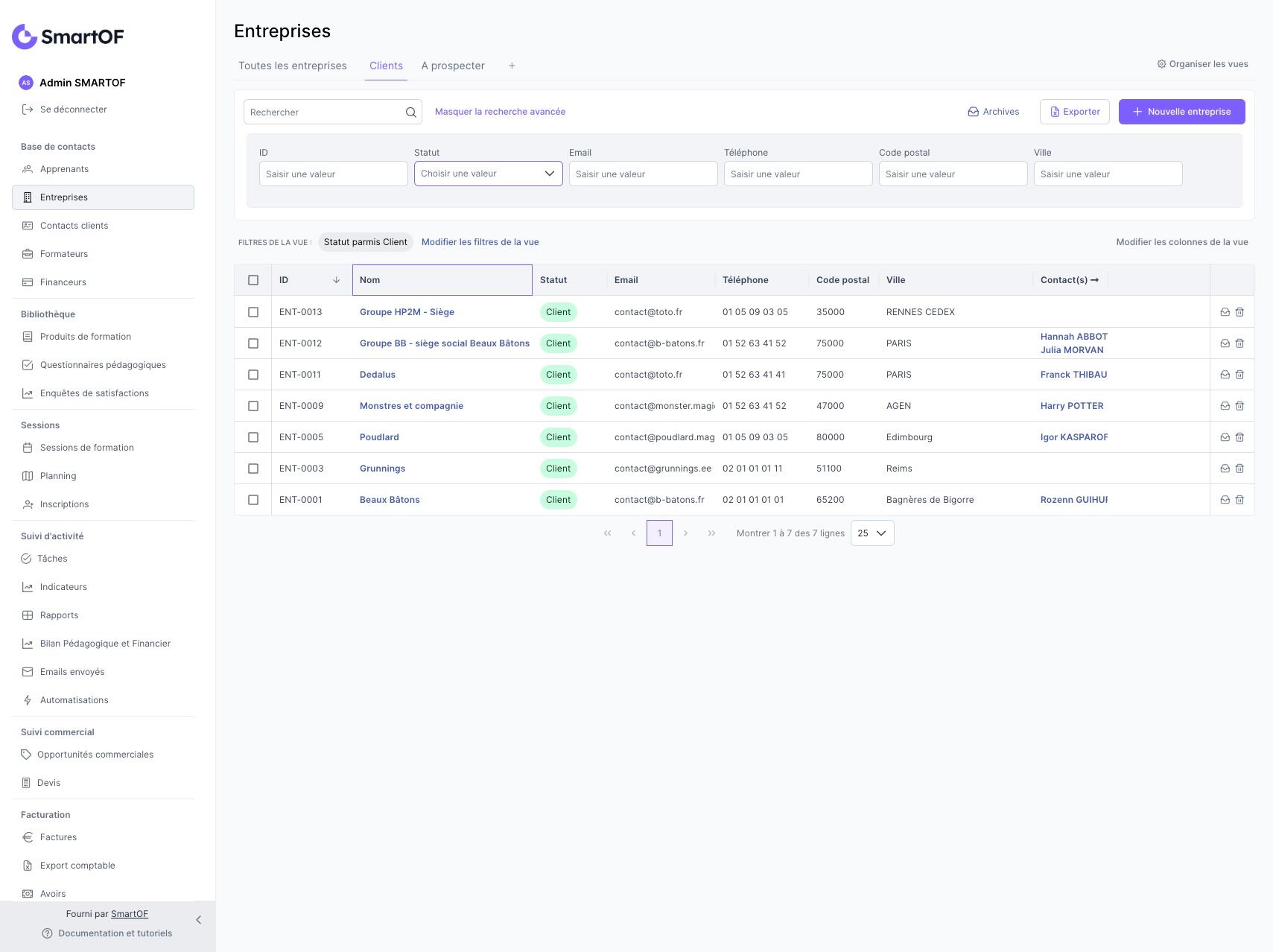The image size is (1273, 952).
Task: Sort by ID using the arrow icon
Action: (336, 280)
